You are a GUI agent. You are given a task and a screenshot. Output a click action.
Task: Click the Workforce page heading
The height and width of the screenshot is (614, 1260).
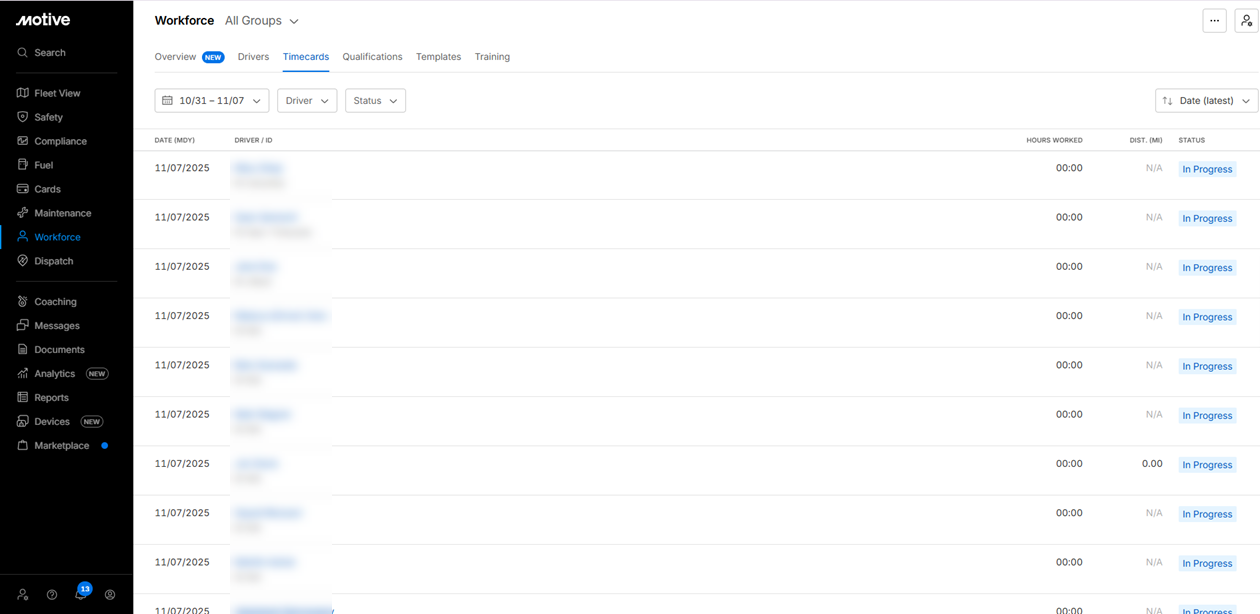[x=184, y=21]
